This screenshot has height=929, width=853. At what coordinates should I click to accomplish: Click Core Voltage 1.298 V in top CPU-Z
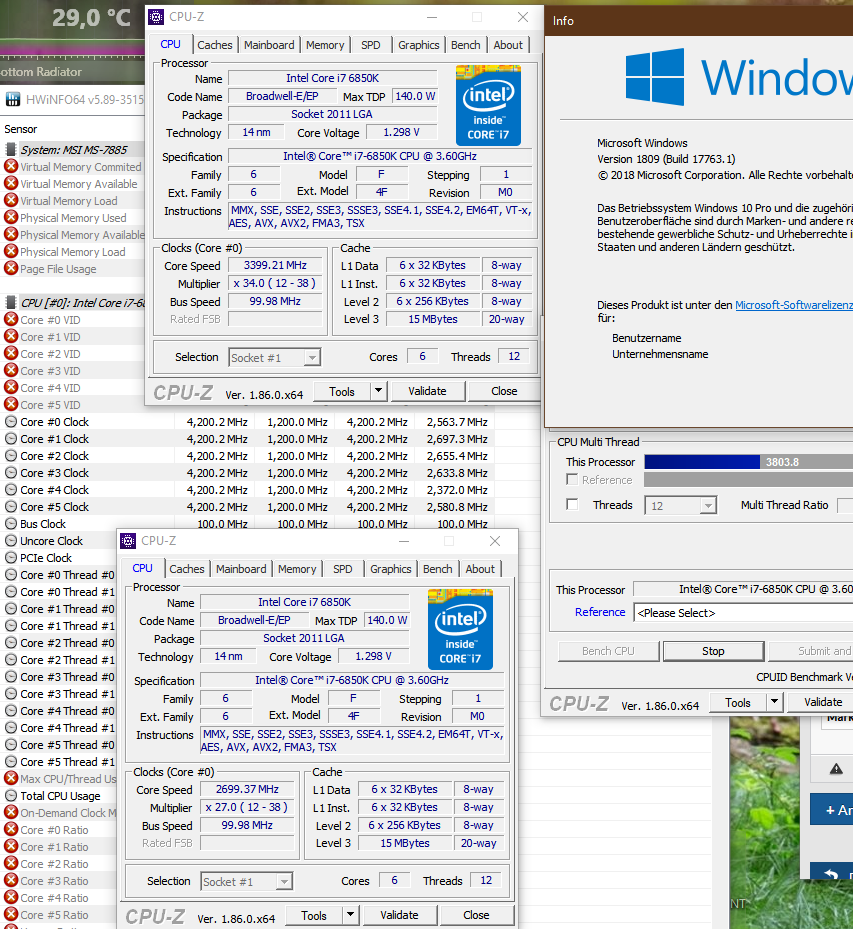[402, 133]
